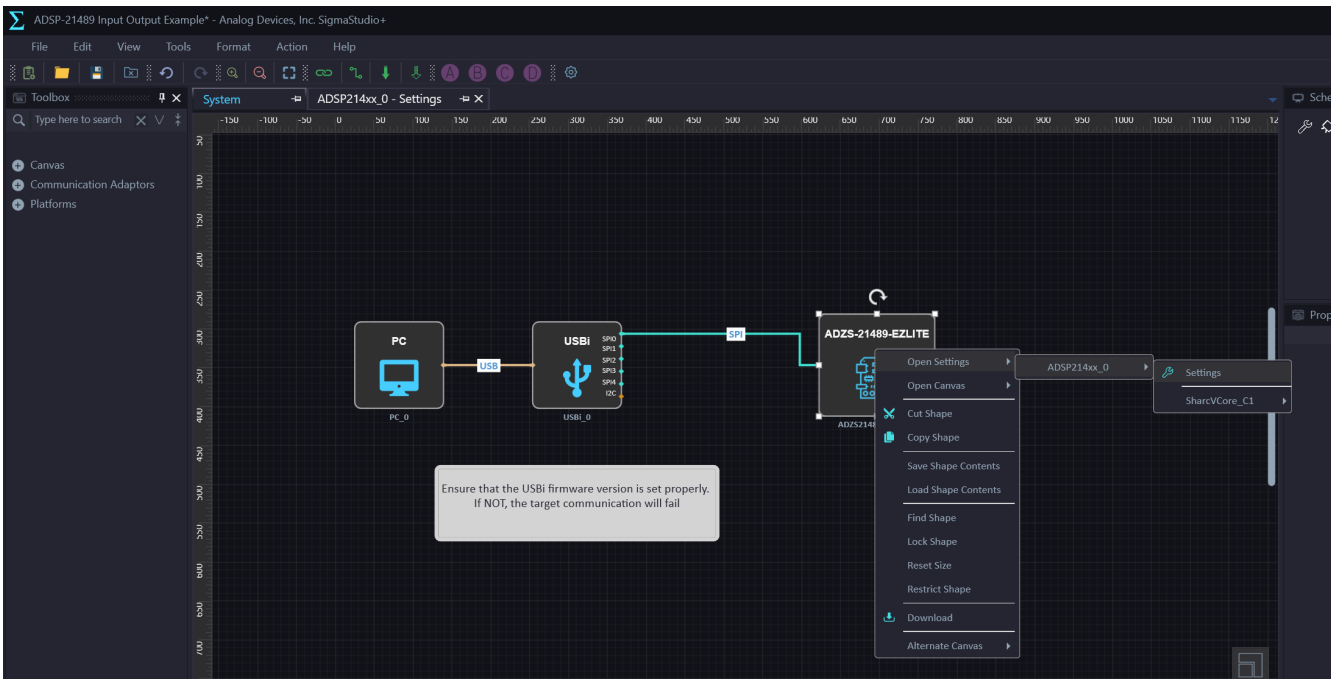1339x690 pixels.
Task: Open the Format menu
Action: (x=233, y=47)
